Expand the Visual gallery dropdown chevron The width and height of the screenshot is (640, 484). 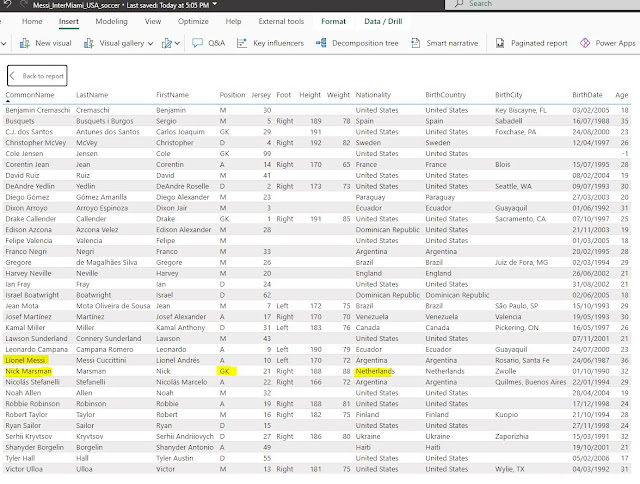pyautogui.click(x=150, y=44)
